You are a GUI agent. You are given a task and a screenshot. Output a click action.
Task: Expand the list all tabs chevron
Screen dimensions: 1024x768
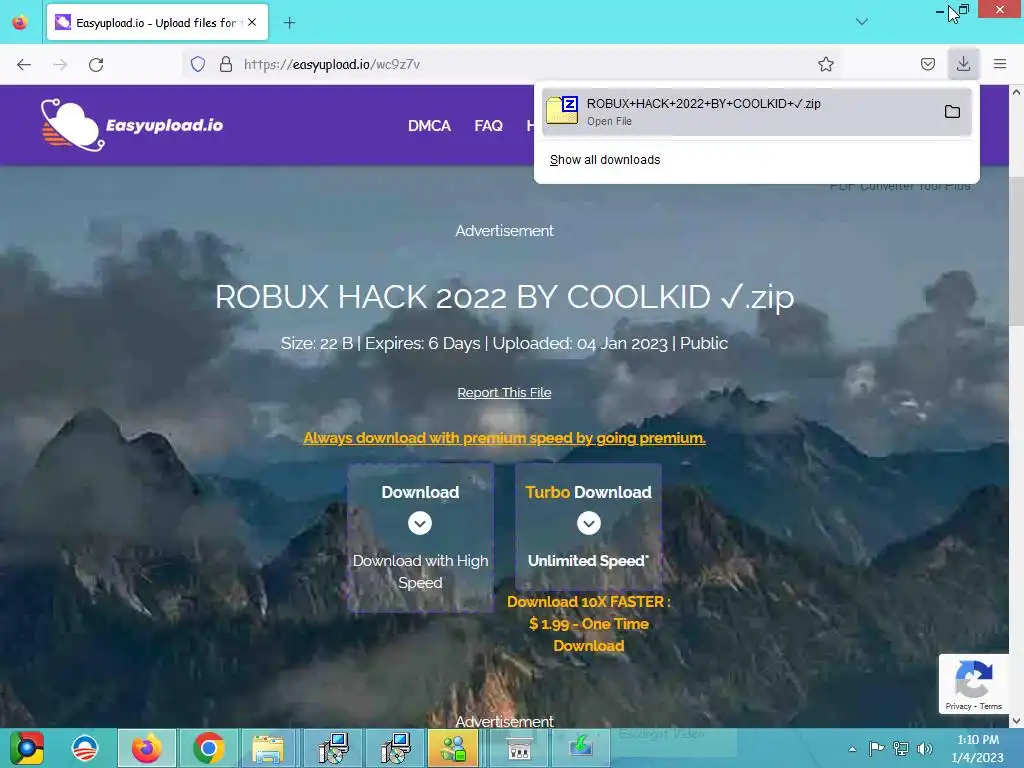(862, 22)
